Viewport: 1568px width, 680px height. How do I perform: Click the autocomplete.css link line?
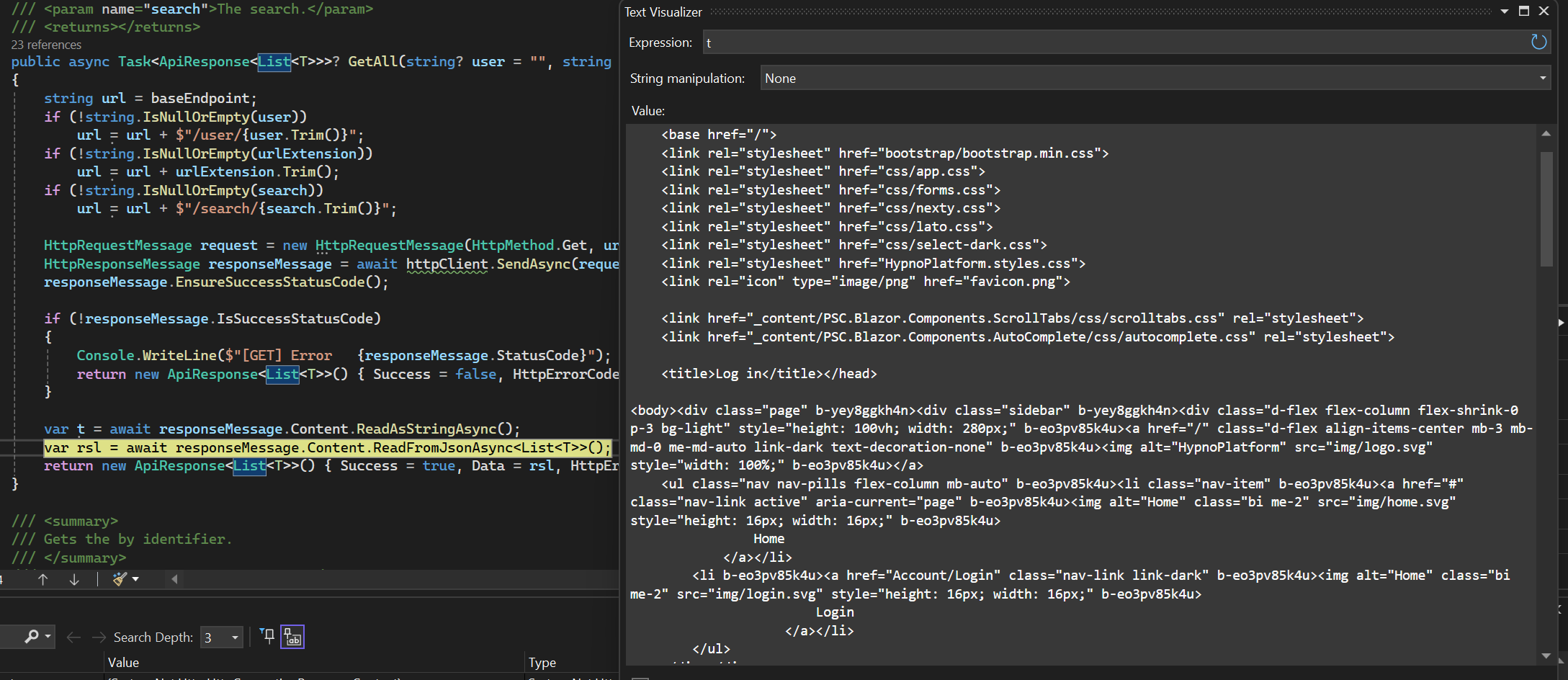(1028, 337)
